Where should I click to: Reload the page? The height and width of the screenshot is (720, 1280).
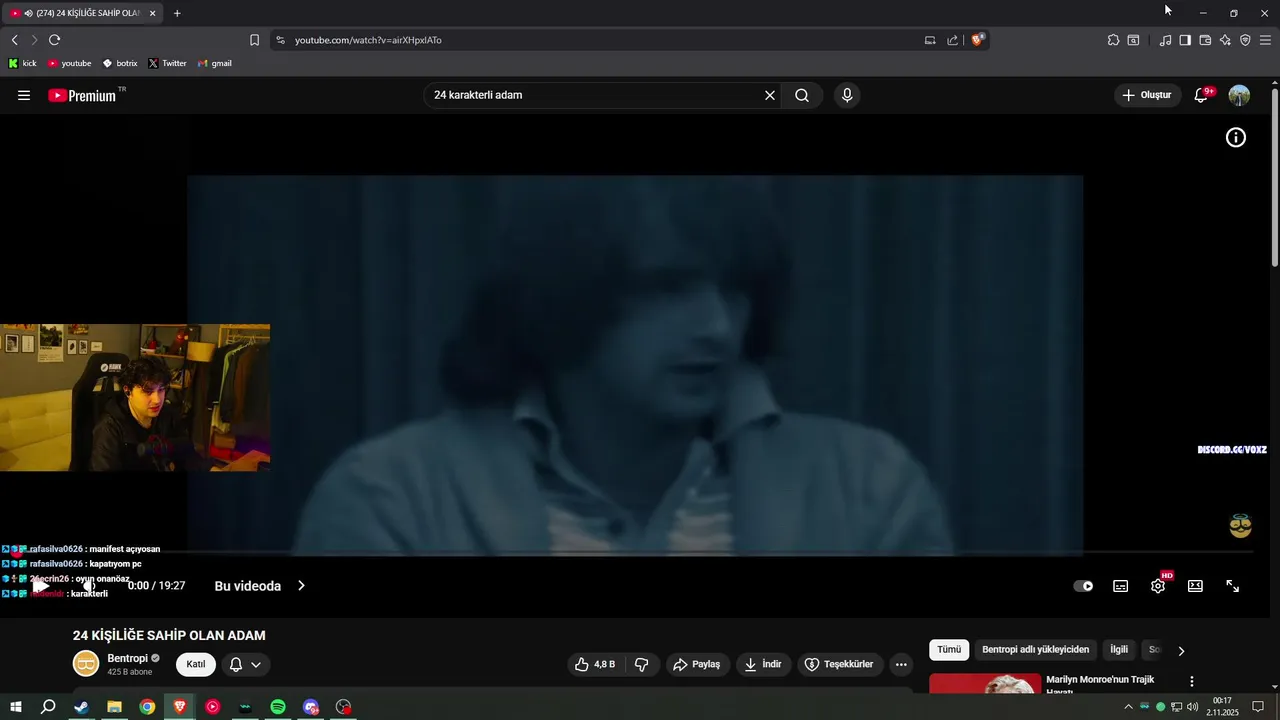tap(54, 40)
